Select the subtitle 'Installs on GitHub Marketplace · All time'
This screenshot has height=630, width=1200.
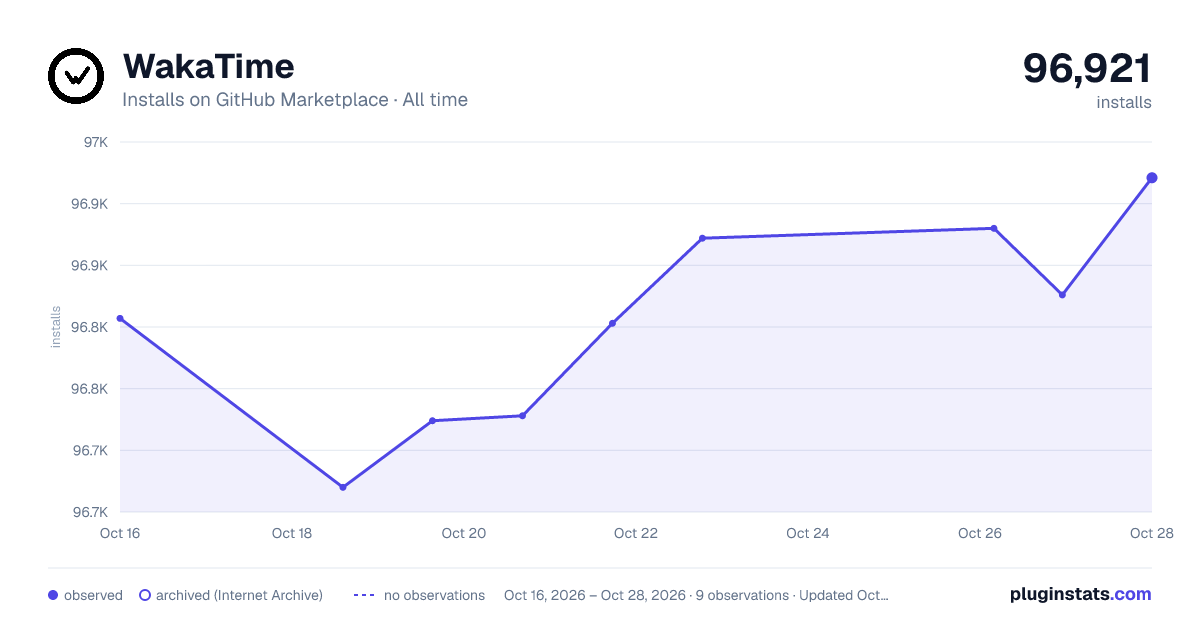point(295,100)
